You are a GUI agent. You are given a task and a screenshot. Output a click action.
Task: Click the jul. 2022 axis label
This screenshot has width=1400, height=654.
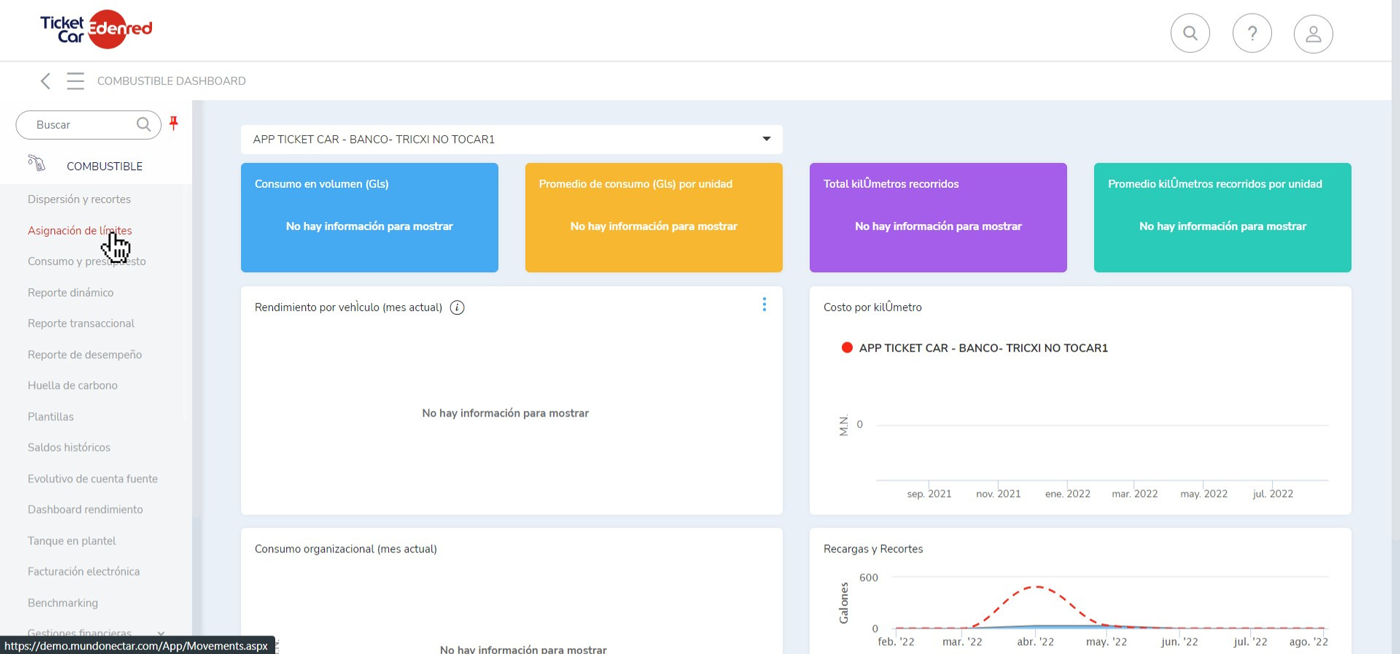(x=1273, y=494)
